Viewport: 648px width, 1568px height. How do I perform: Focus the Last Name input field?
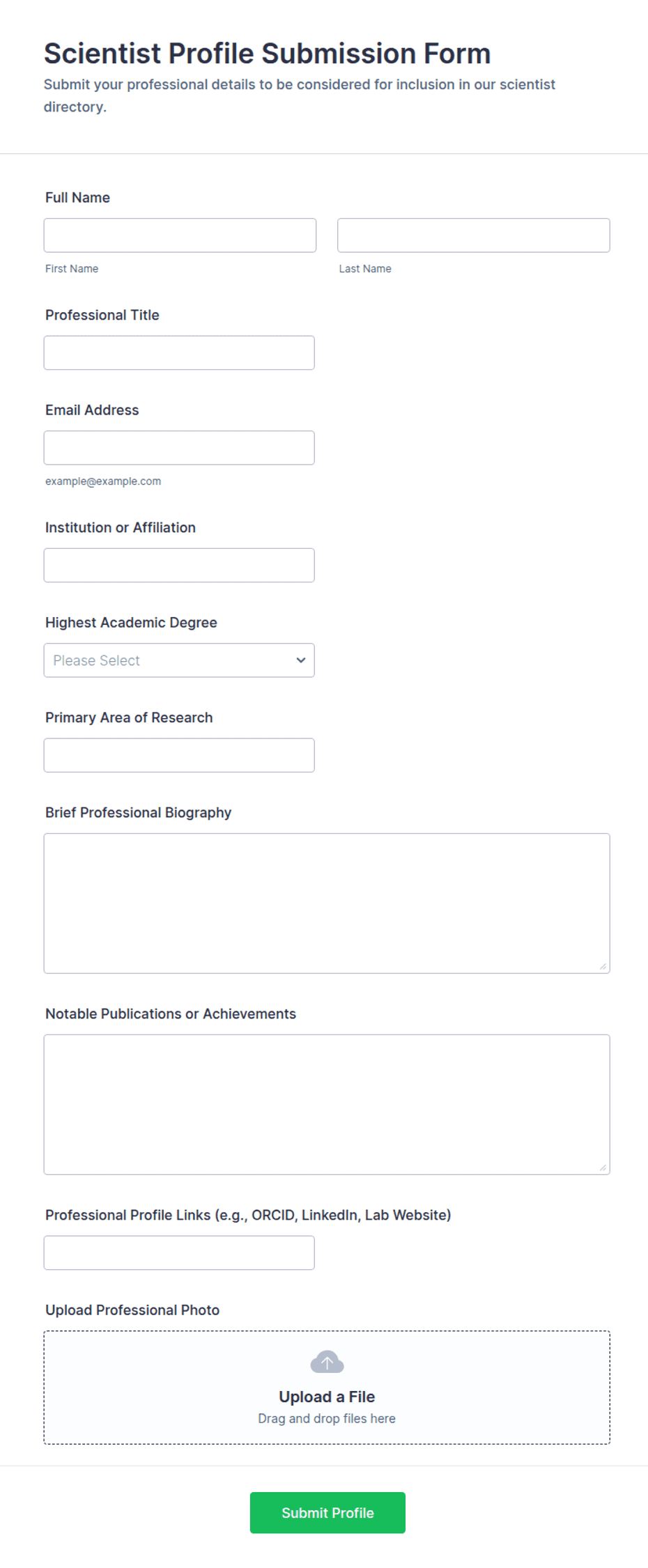474,235
